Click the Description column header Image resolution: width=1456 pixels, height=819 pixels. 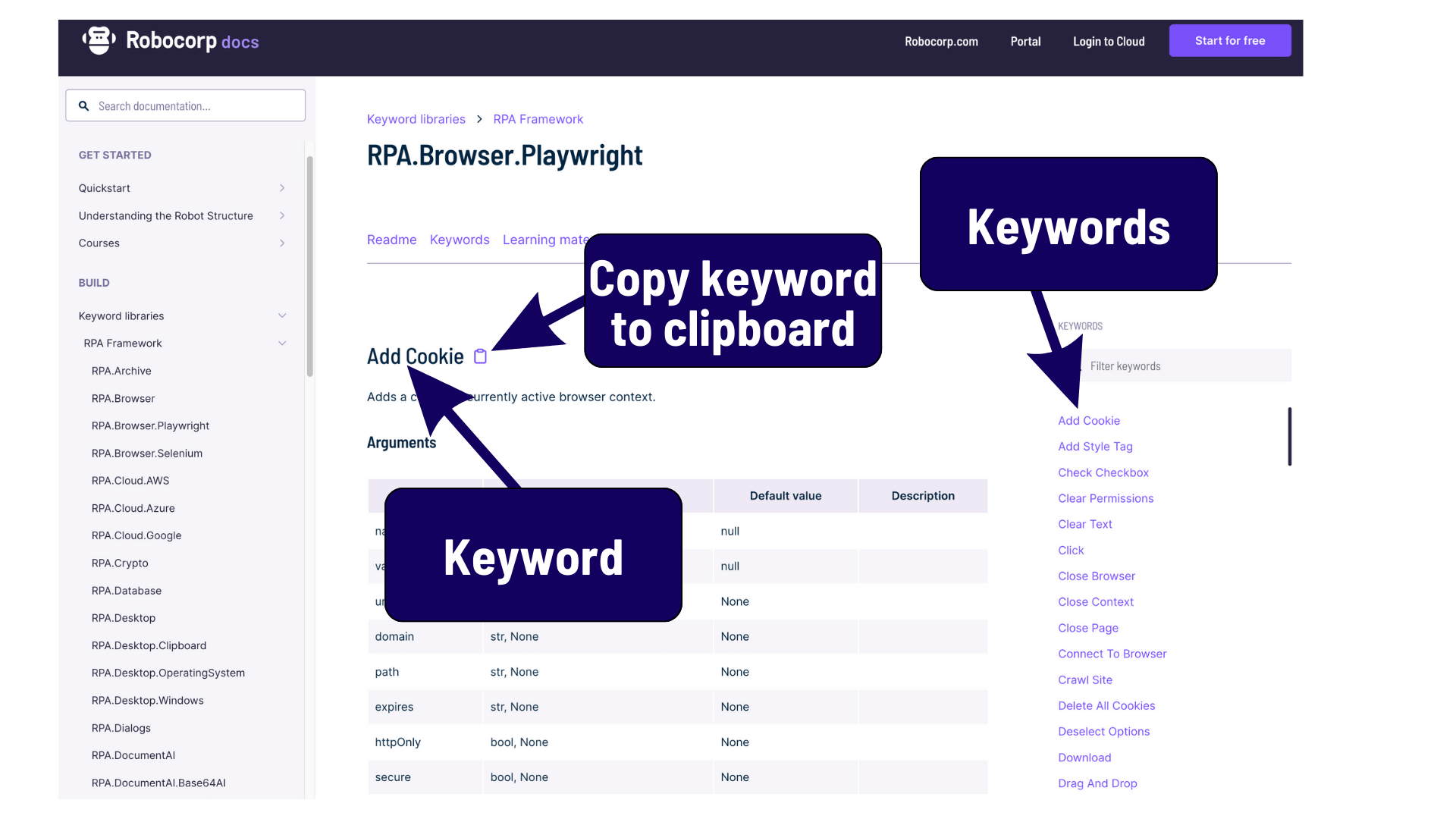(923, 496)
